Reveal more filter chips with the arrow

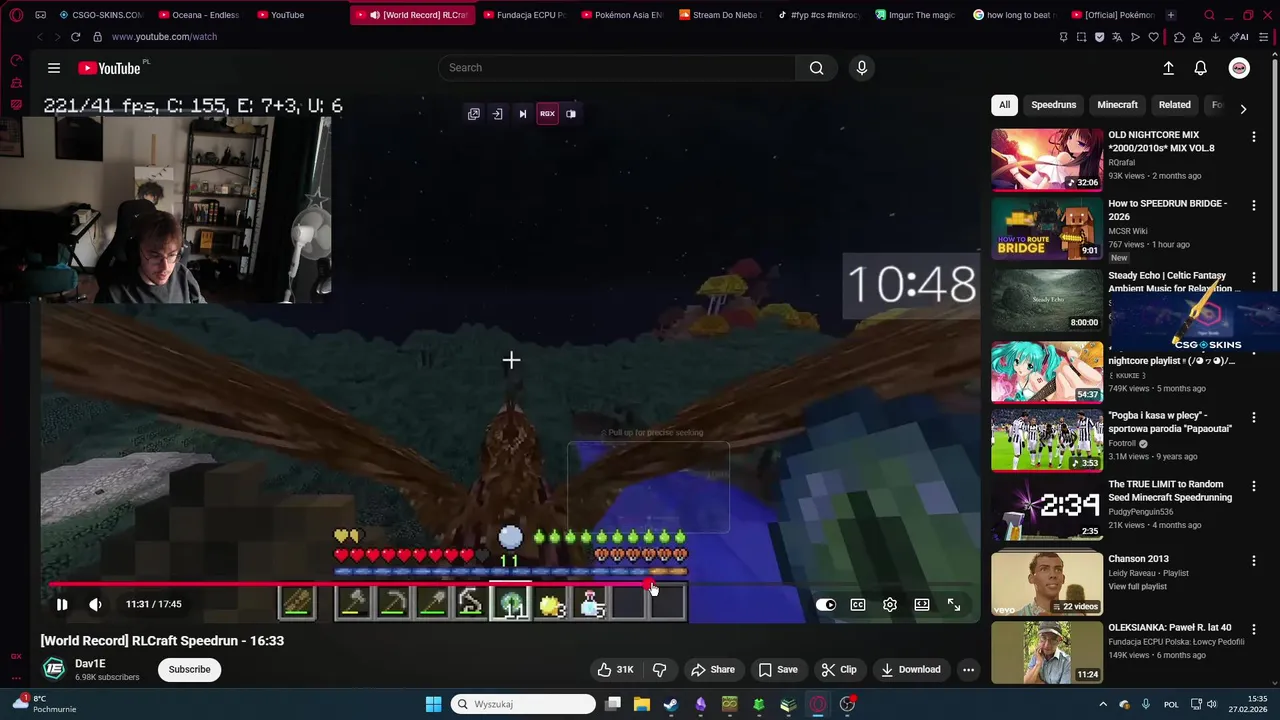coord(1243,108)
